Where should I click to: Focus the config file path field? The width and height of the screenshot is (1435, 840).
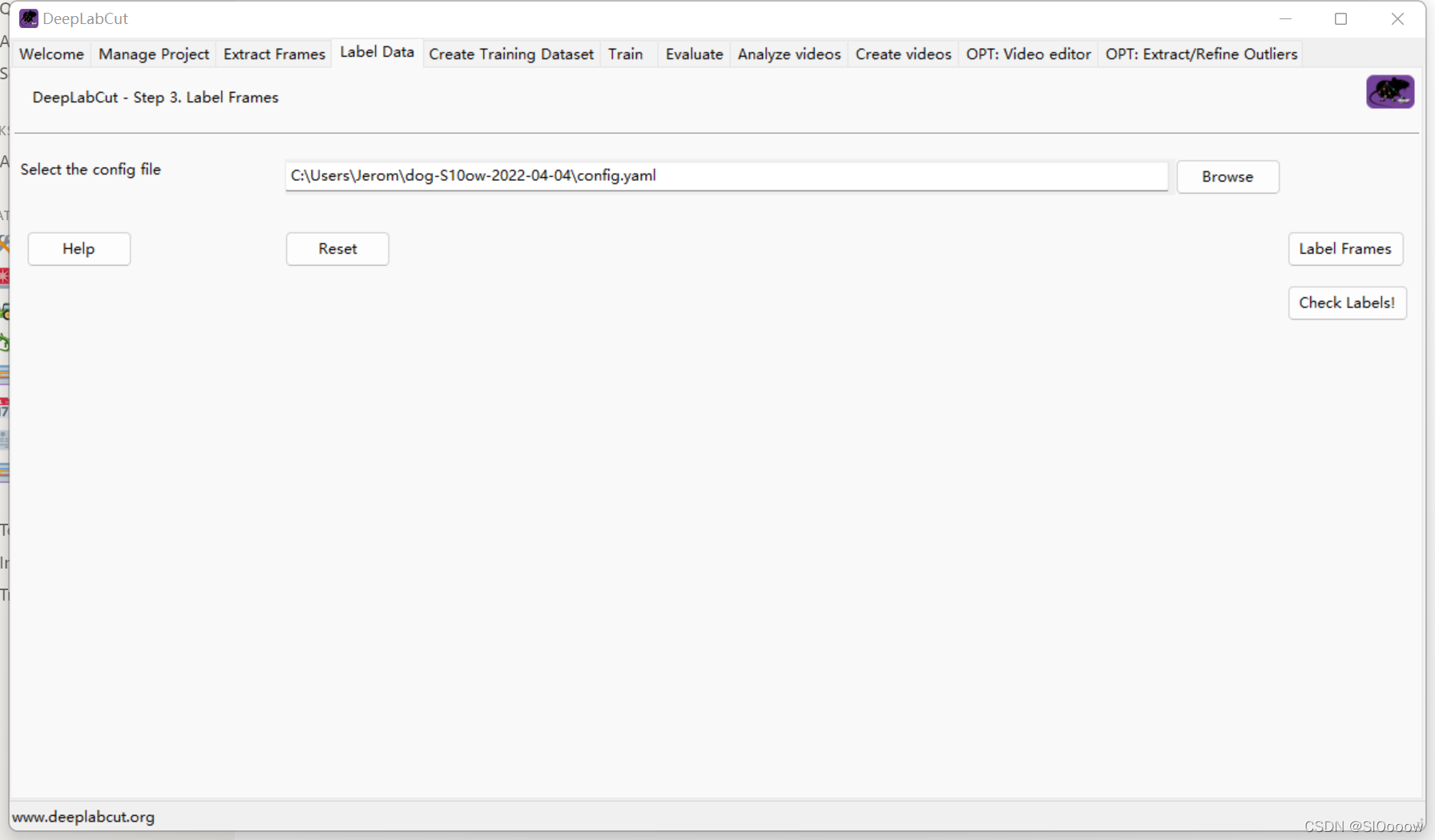click(x=726, y=176)
